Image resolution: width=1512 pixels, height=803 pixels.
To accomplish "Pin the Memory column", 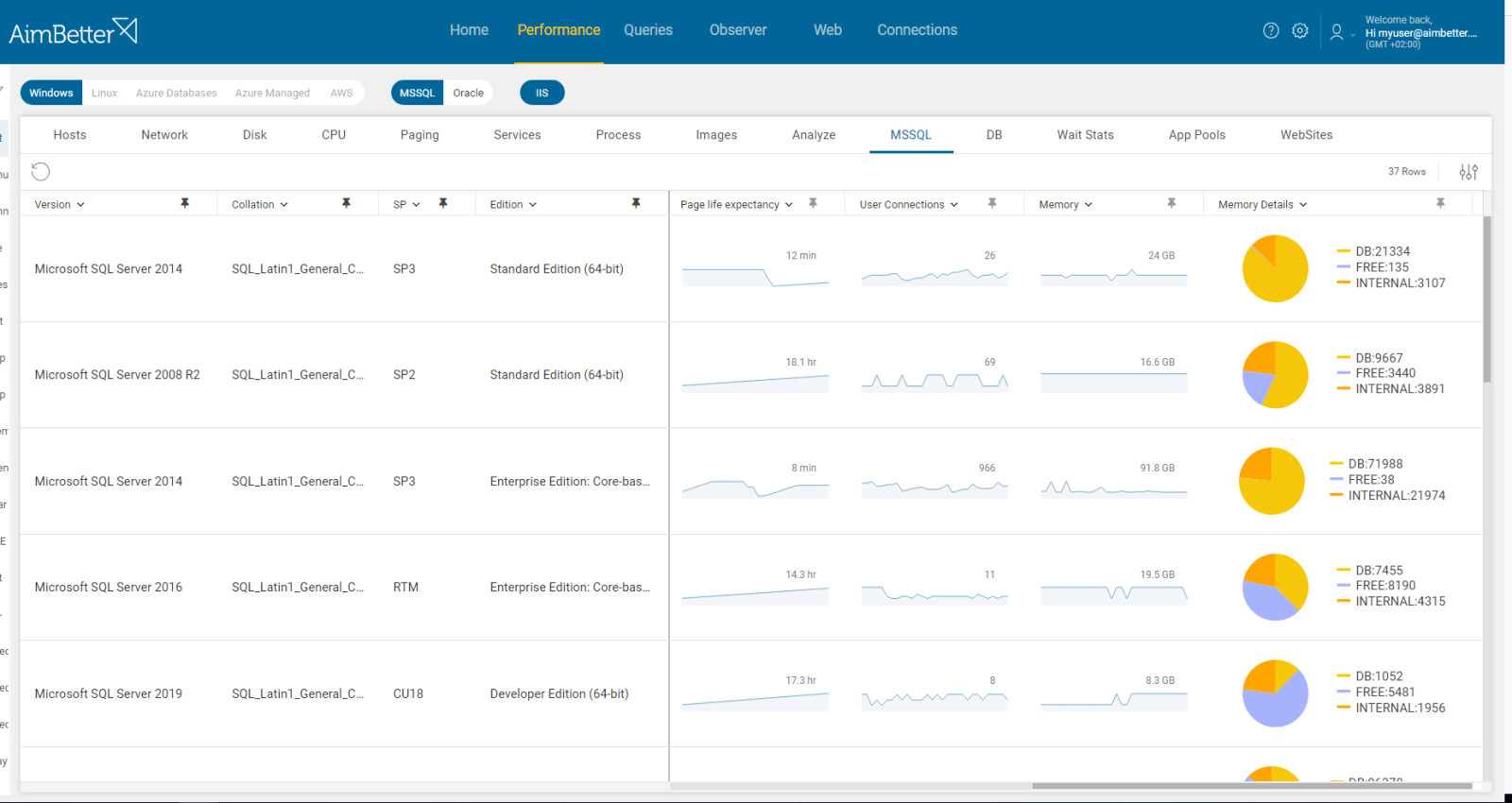I will 1172,203.
